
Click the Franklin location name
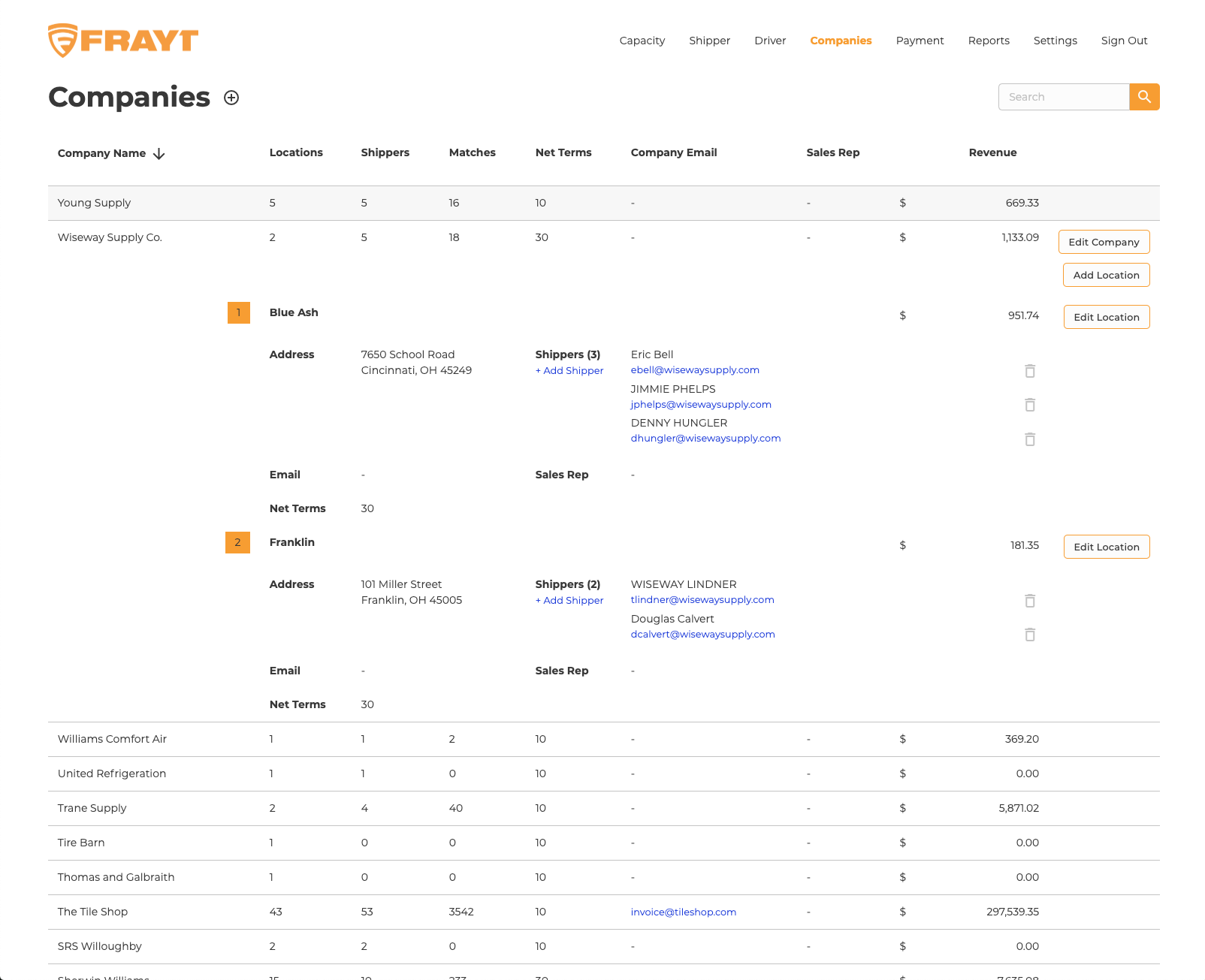pyautogui.click(x=291, y=542)
